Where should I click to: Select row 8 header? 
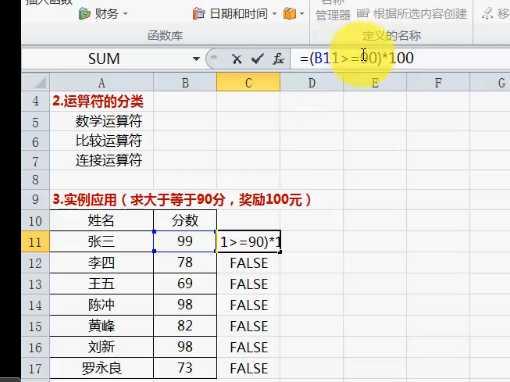click(x=35, y=180)
